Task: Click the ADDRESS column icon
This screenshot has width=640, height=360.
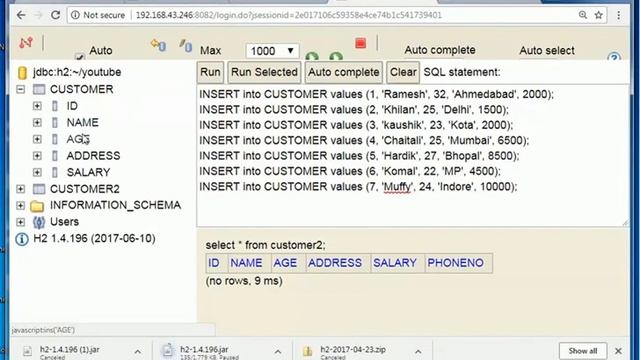Action: (55, 156)
